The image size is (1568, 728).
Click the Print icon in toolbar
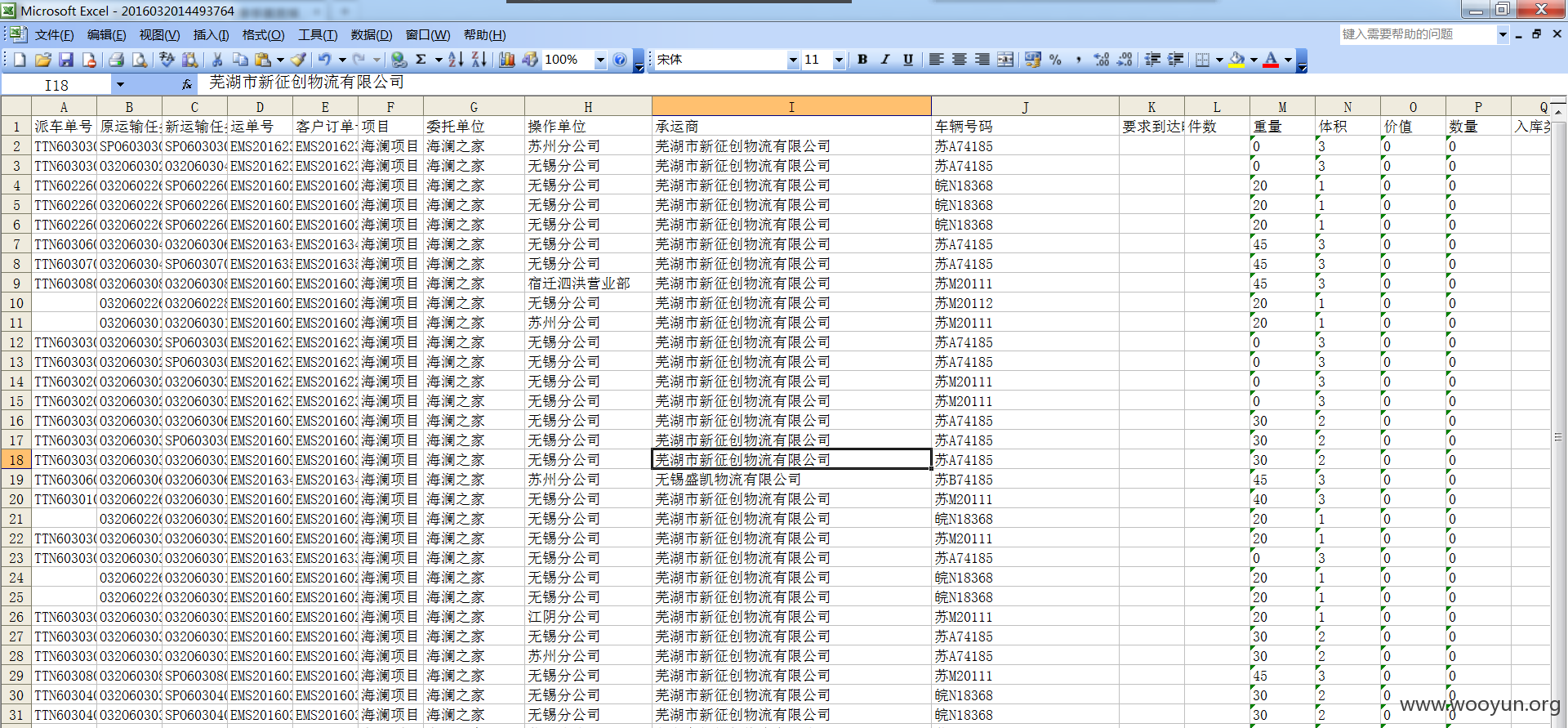(x=117, y=60)
